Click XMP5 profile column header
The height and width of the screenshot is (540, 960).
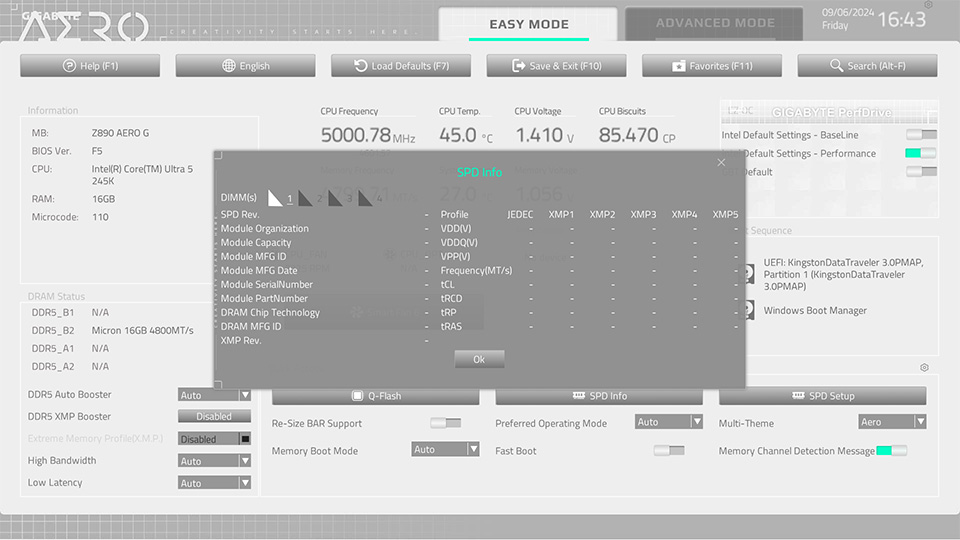point(725,214)
